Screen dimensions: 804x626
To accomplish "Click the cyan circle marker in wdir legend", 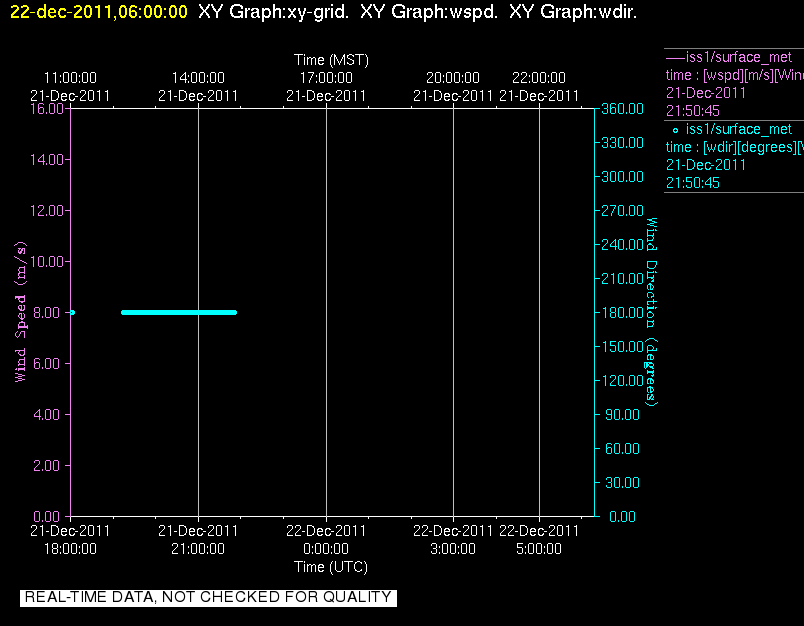I will point(675,130).
